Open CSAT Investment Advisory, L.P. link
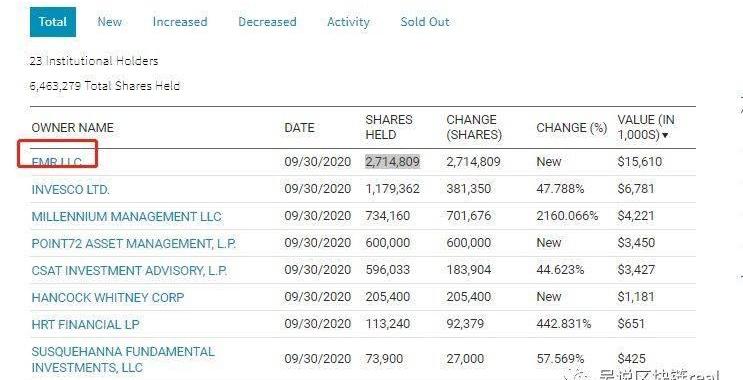This screenshot has width=743, height=380. pyautogui.click(x=129, y=271)
